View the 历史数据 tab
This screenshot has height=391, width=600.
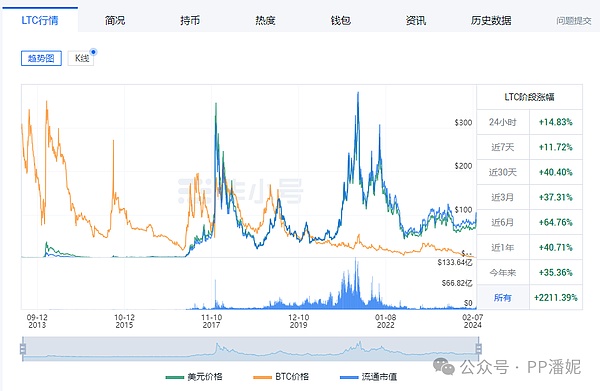(491, 20)
